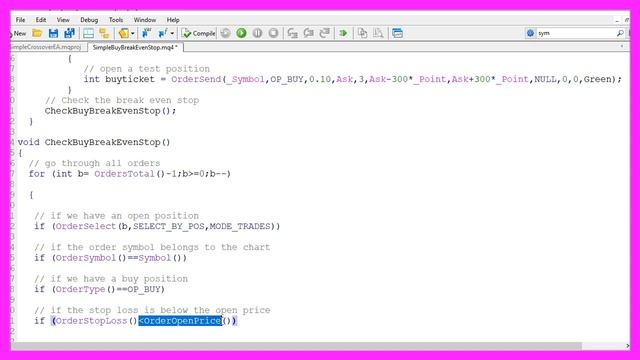Open file using the folder icon
640x360 pixels.
(37, 33)
